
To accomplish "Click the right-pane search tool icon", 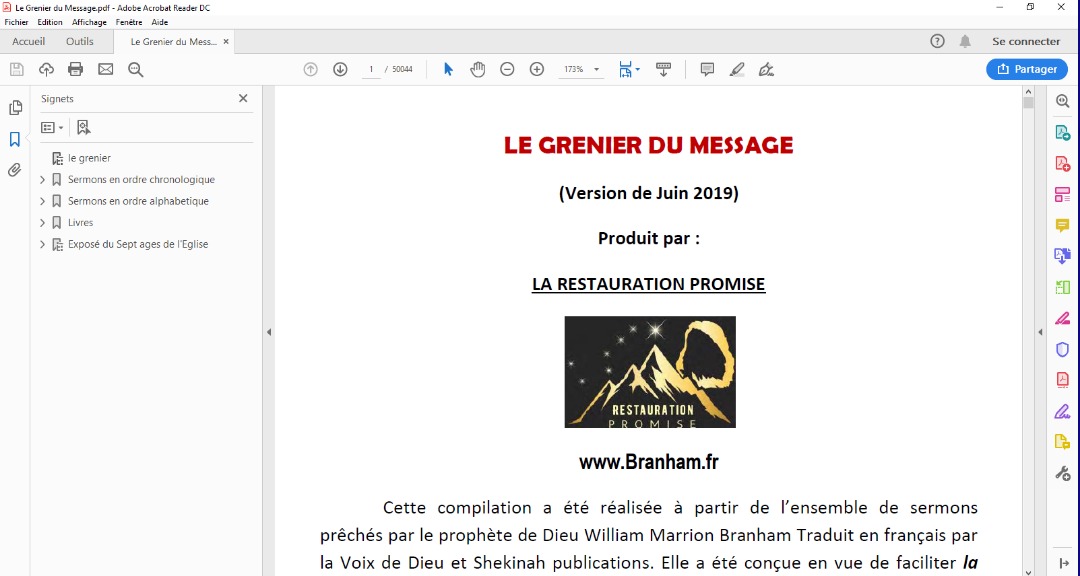I will [1063, 101].
